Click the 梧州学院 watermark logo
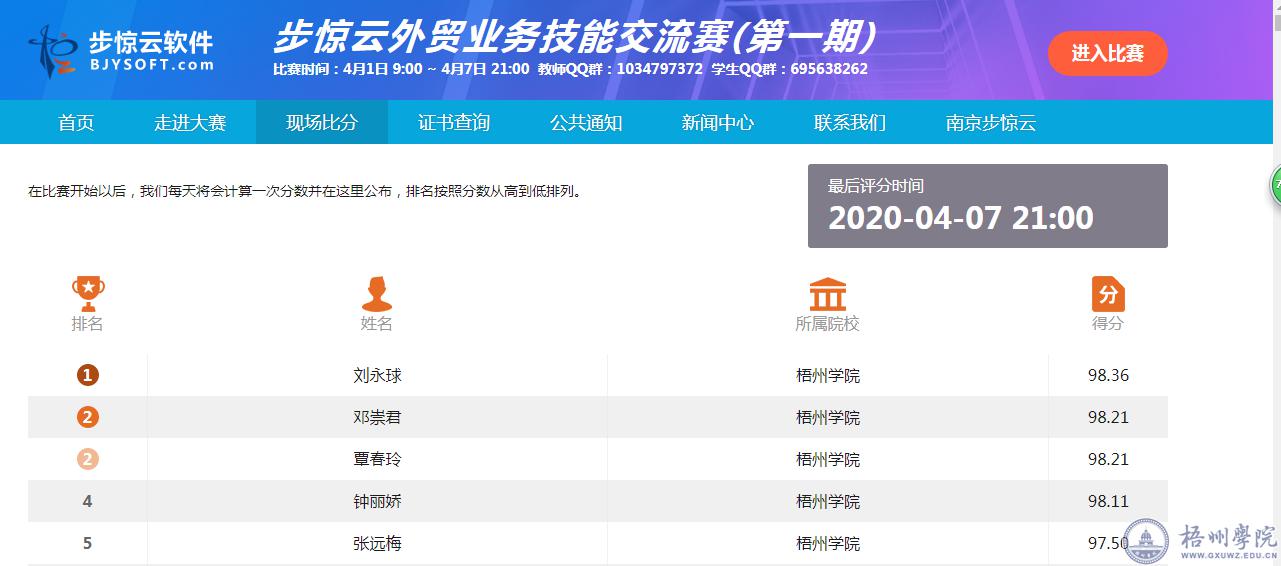This screenshot has width=1281, height=566. (x=1146, y=541)
